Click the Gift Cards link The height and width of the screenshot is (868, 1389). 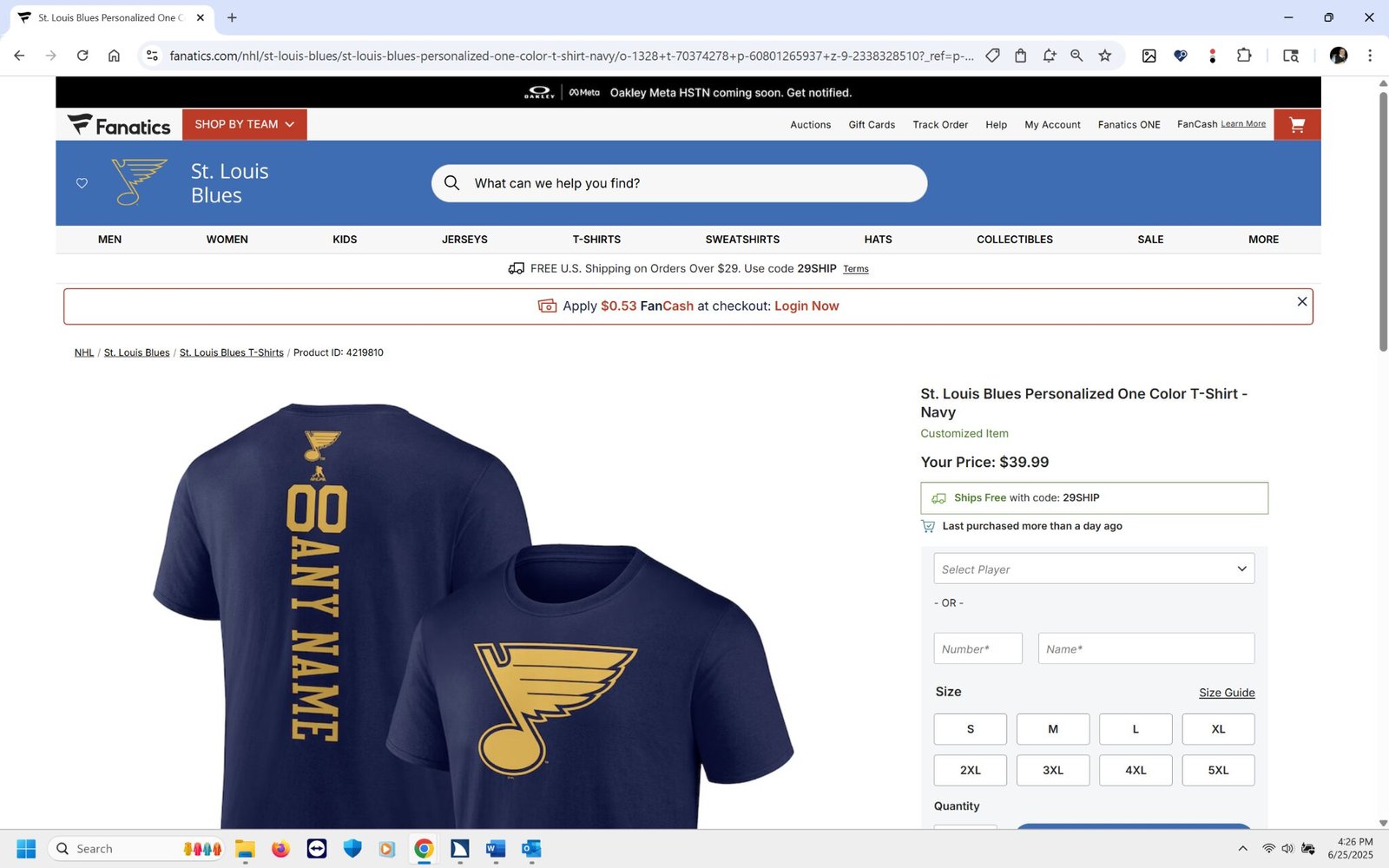tap(872, 125)
